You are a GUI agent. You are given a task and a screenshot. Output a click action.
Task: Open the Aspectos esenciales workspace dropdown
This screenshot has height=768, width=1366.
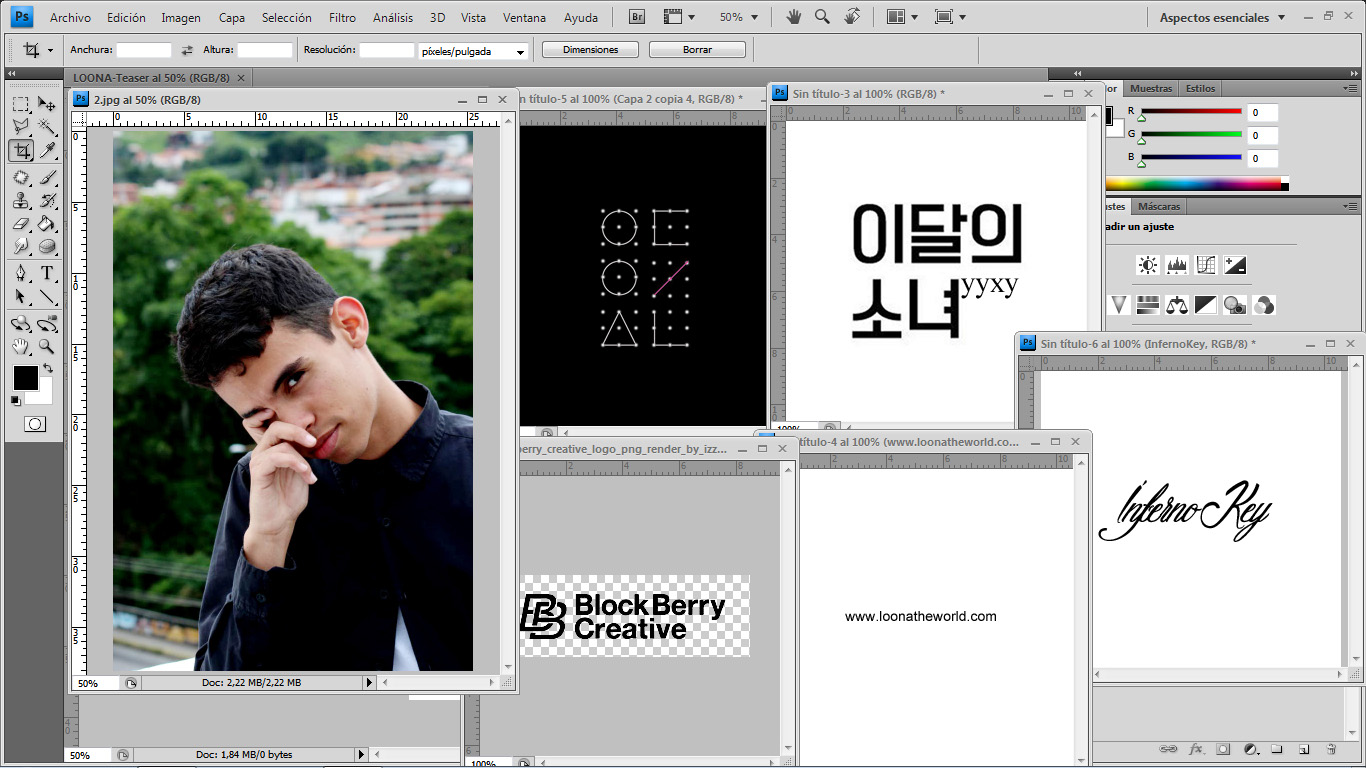click(x=1223, y=17)
